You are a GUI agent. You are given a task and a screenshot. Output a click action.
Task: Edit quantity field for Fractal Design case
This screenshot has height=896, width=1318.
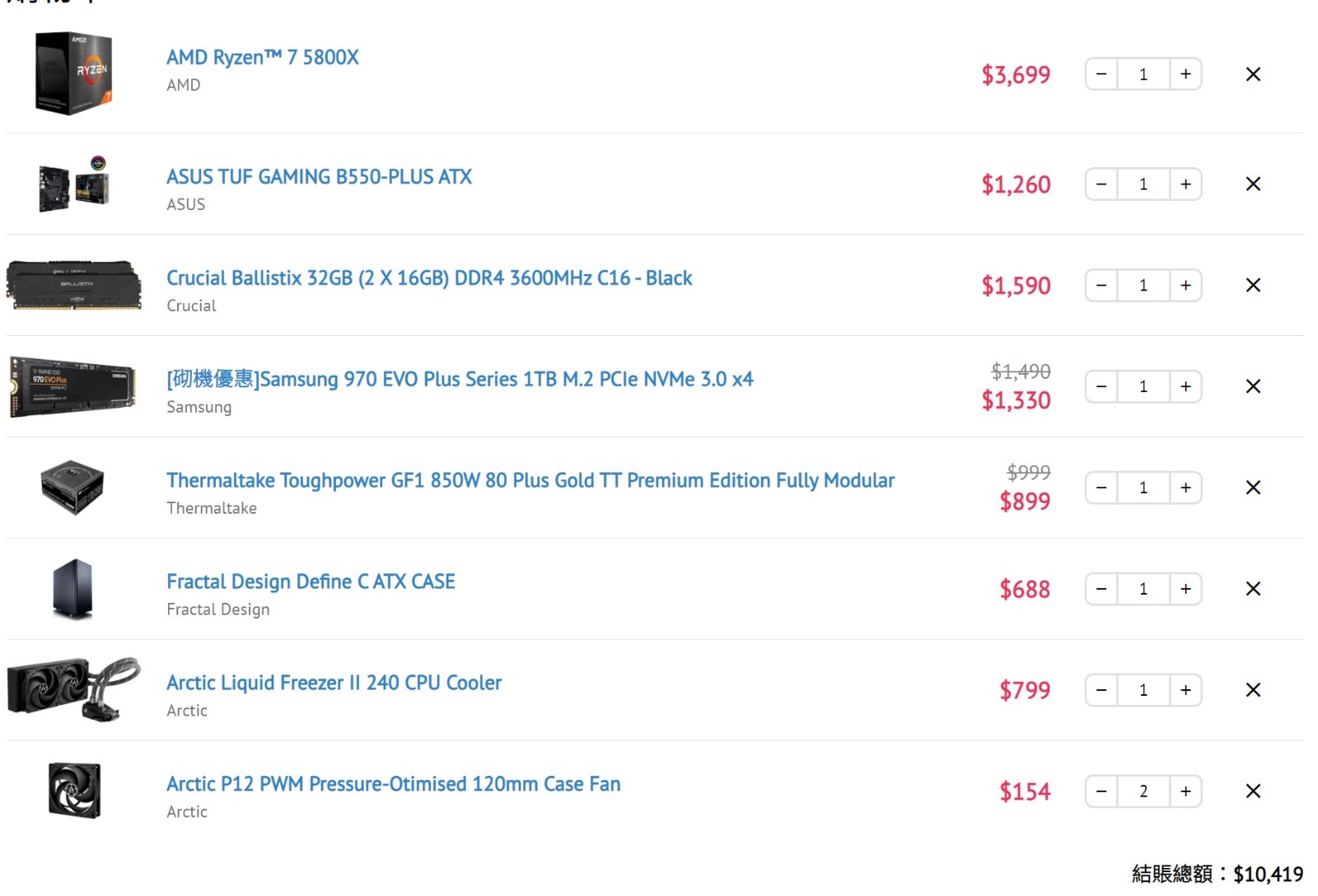click(x=1143, y=589)
